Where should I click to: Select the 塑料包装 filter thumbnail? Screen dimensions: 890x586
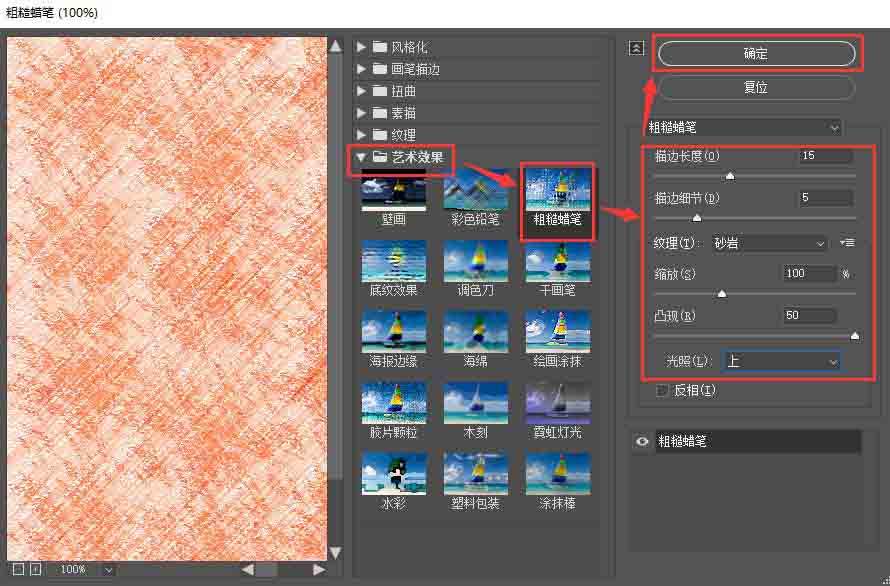tap(476, 474)
